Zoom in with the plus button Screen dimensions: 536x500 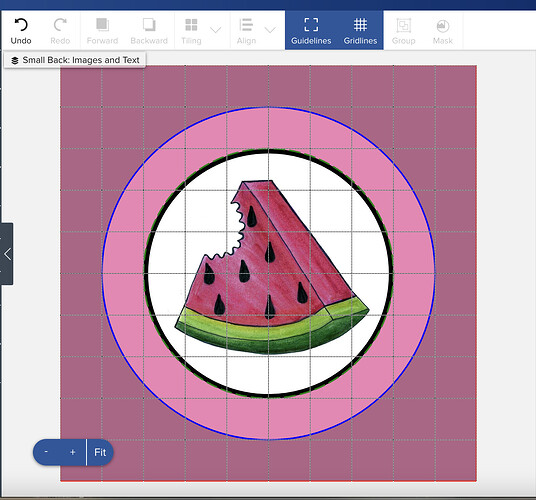pyautogui.click(x=72, y=452)
